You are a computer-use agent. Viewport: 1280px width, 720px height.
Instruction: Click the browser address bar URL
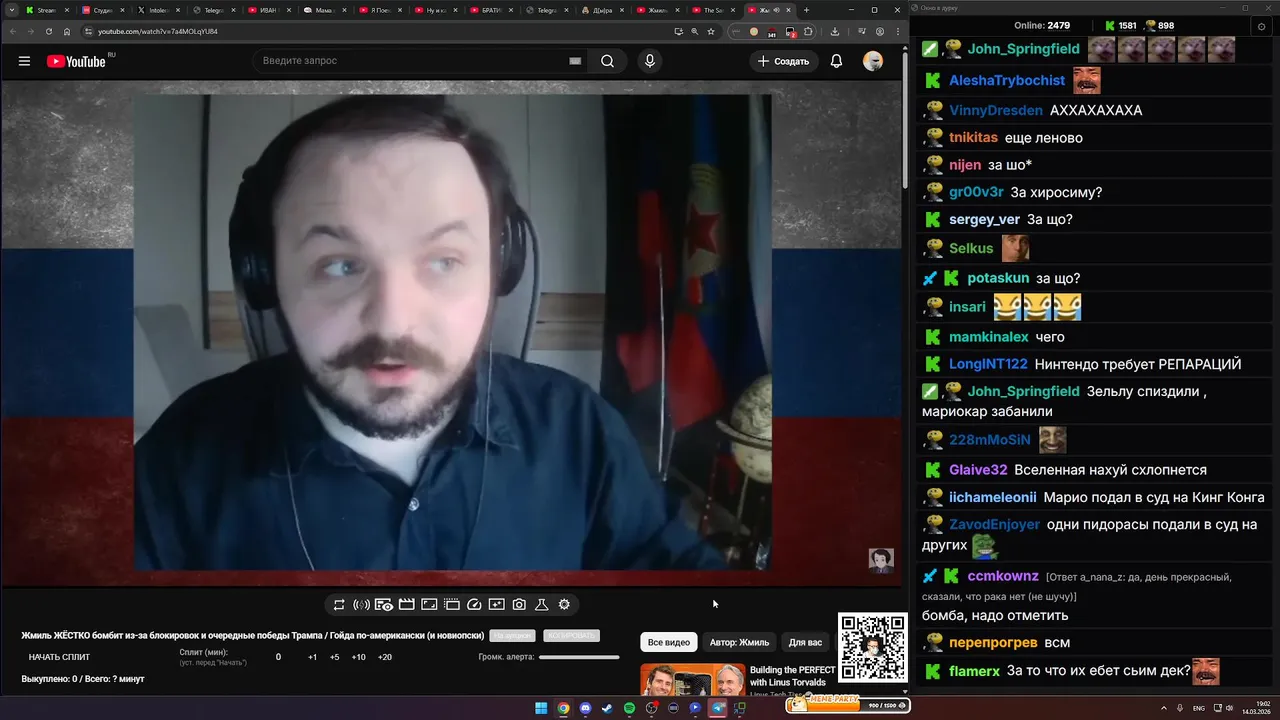[x=158, y=31]
